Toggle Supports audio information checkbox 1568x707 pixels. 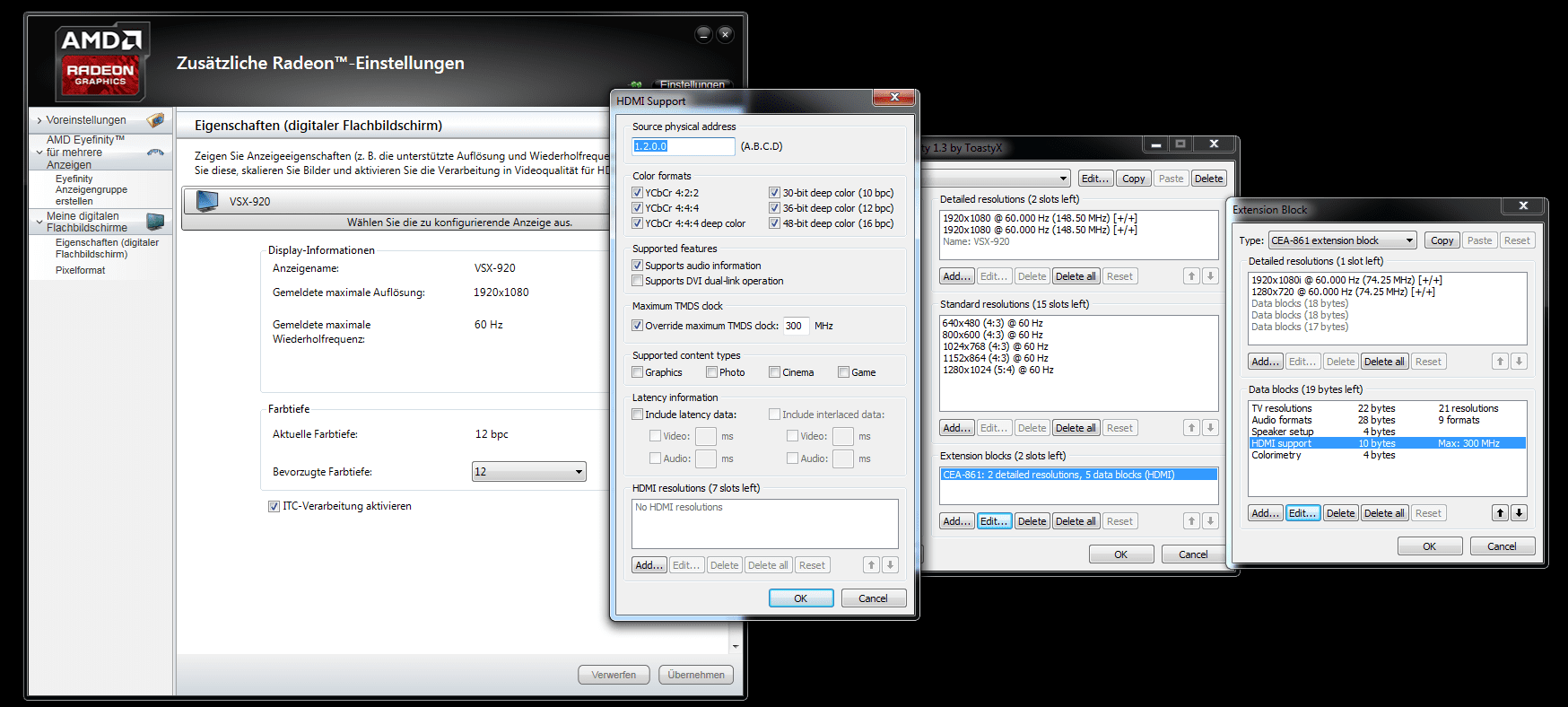click(637, 266)
